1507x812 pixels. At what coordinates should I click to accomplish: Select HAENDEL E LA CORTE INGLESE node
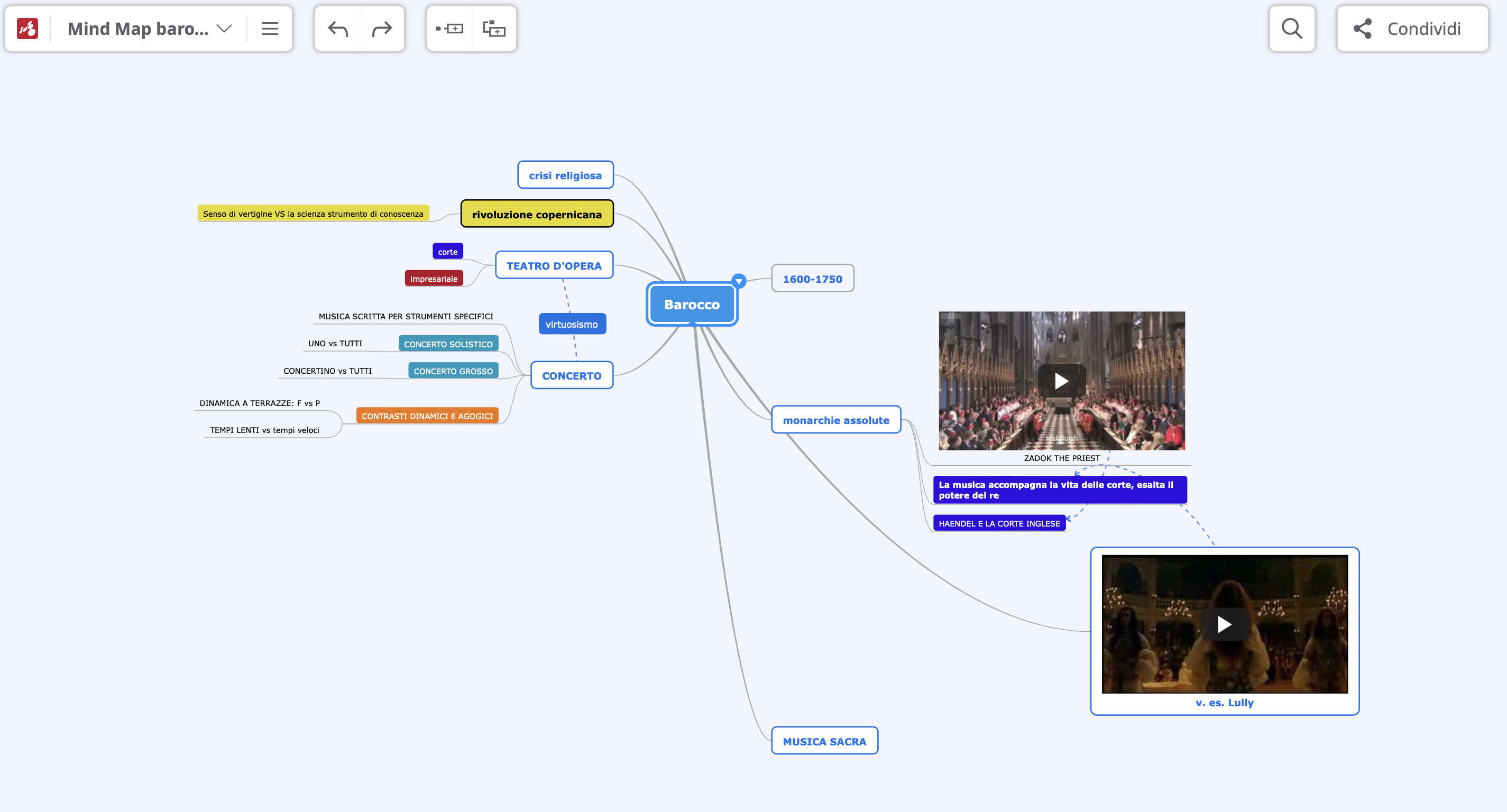pos(999,523)
